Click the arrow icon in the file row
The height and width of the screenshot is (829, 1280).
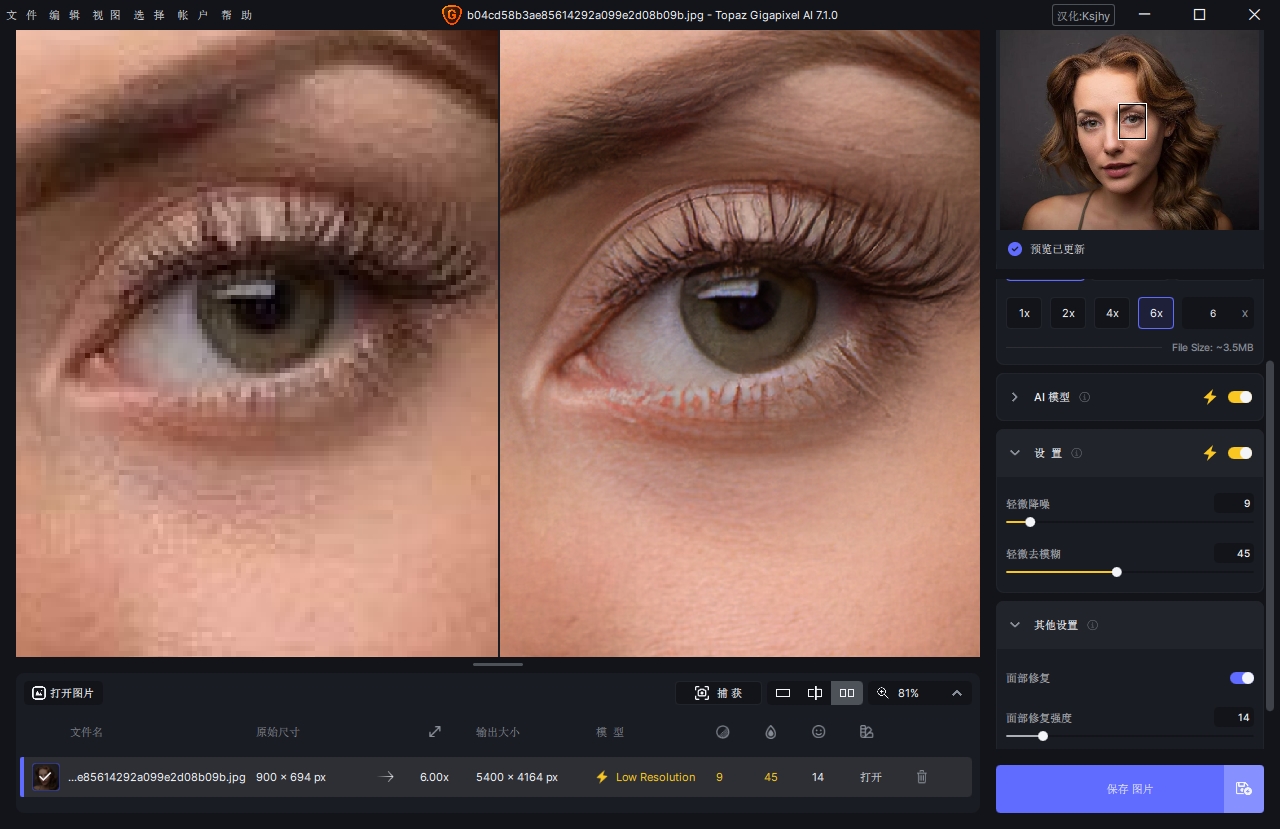(x=387, y=777)
